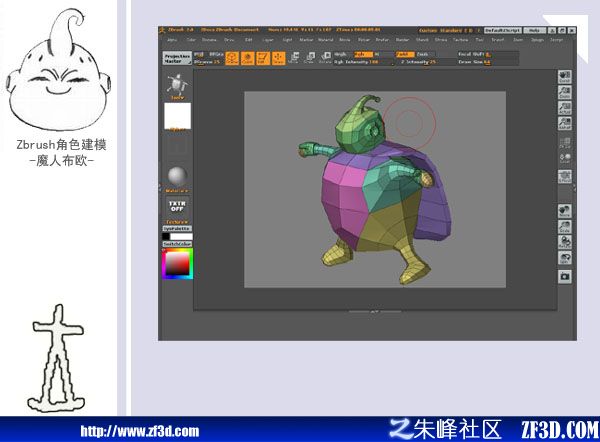This screenshot has height=442, width=600.
Task: Click the Scroll document icon on right shelf
Action: [564, 77]
